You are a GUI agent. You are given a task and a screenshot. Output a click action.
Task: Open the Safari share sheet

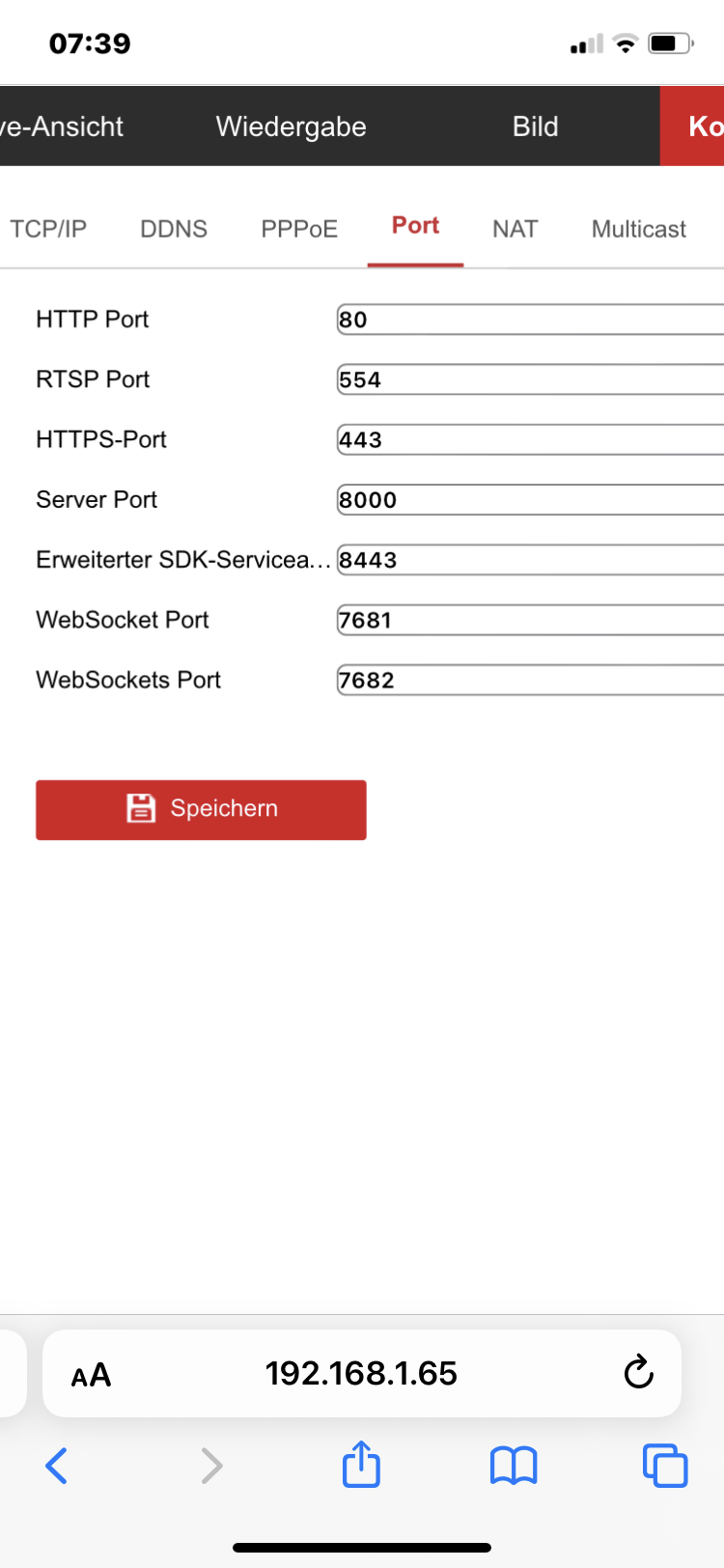click(x=362, y=1464)
